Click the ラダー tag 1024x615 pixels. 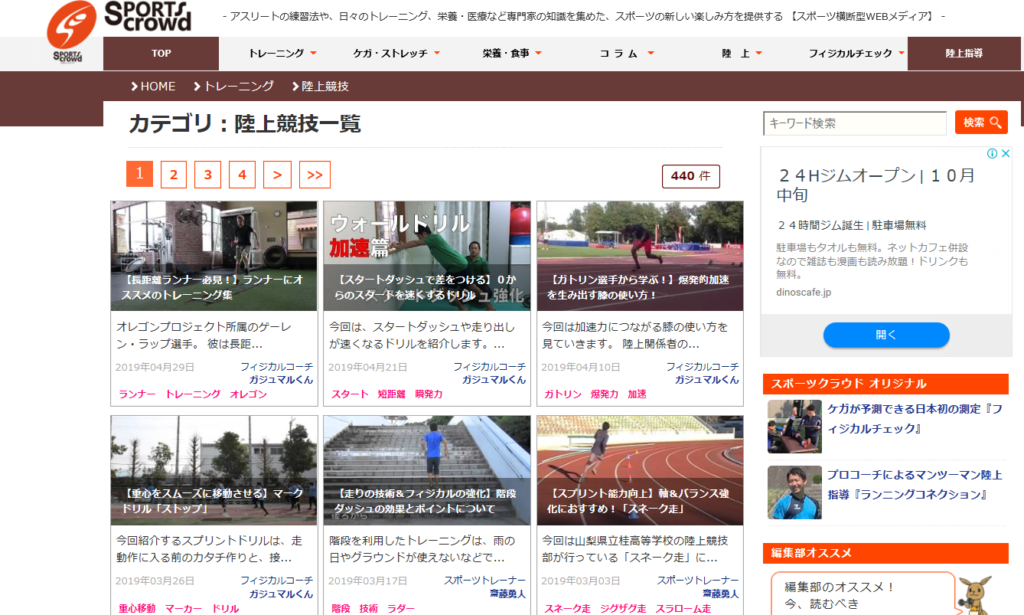tap(400, 608)
